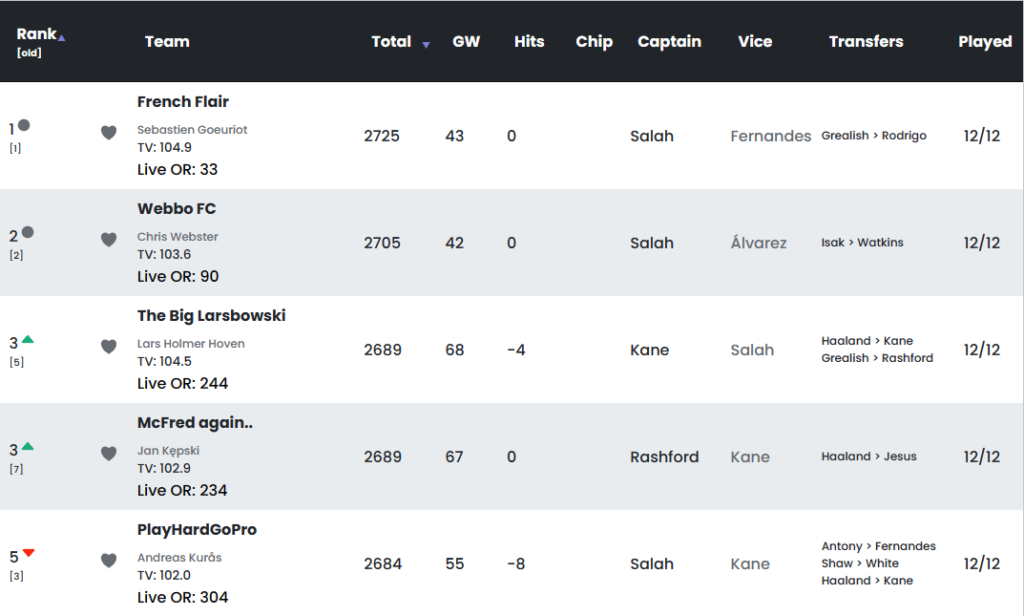This screenshot has width=1024, height=616.
Task: Favorite The Big Larsbowski with heart icon
Action: pos(108,347)
